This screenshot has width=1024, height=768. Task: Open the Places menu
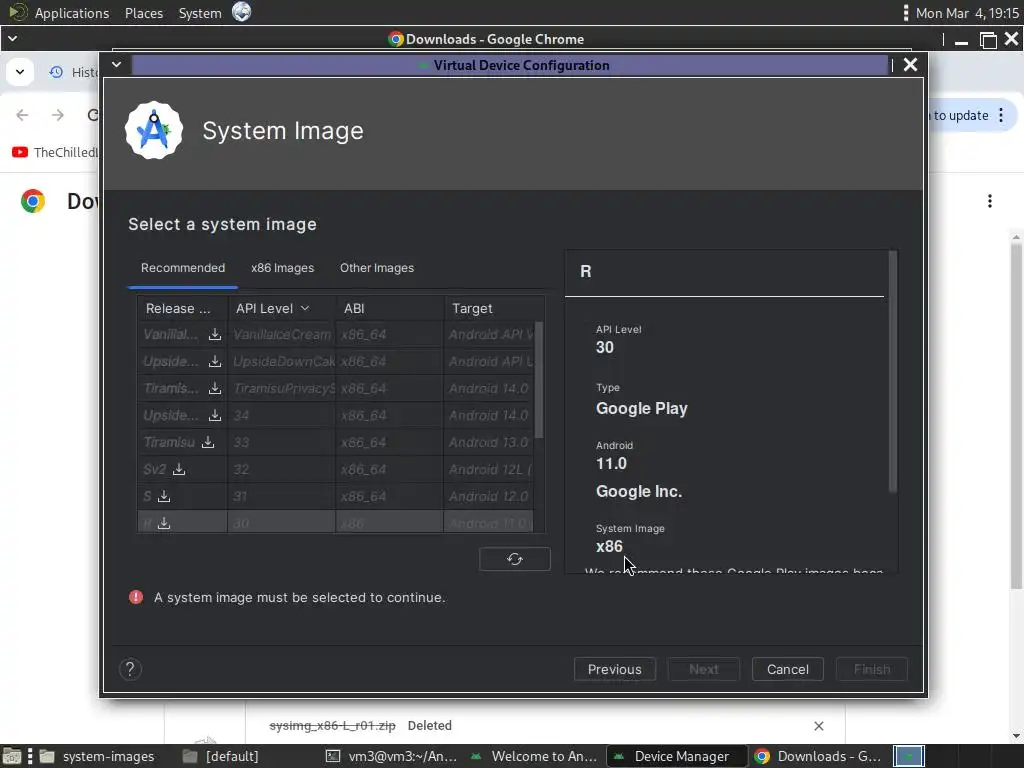(144, 12)
